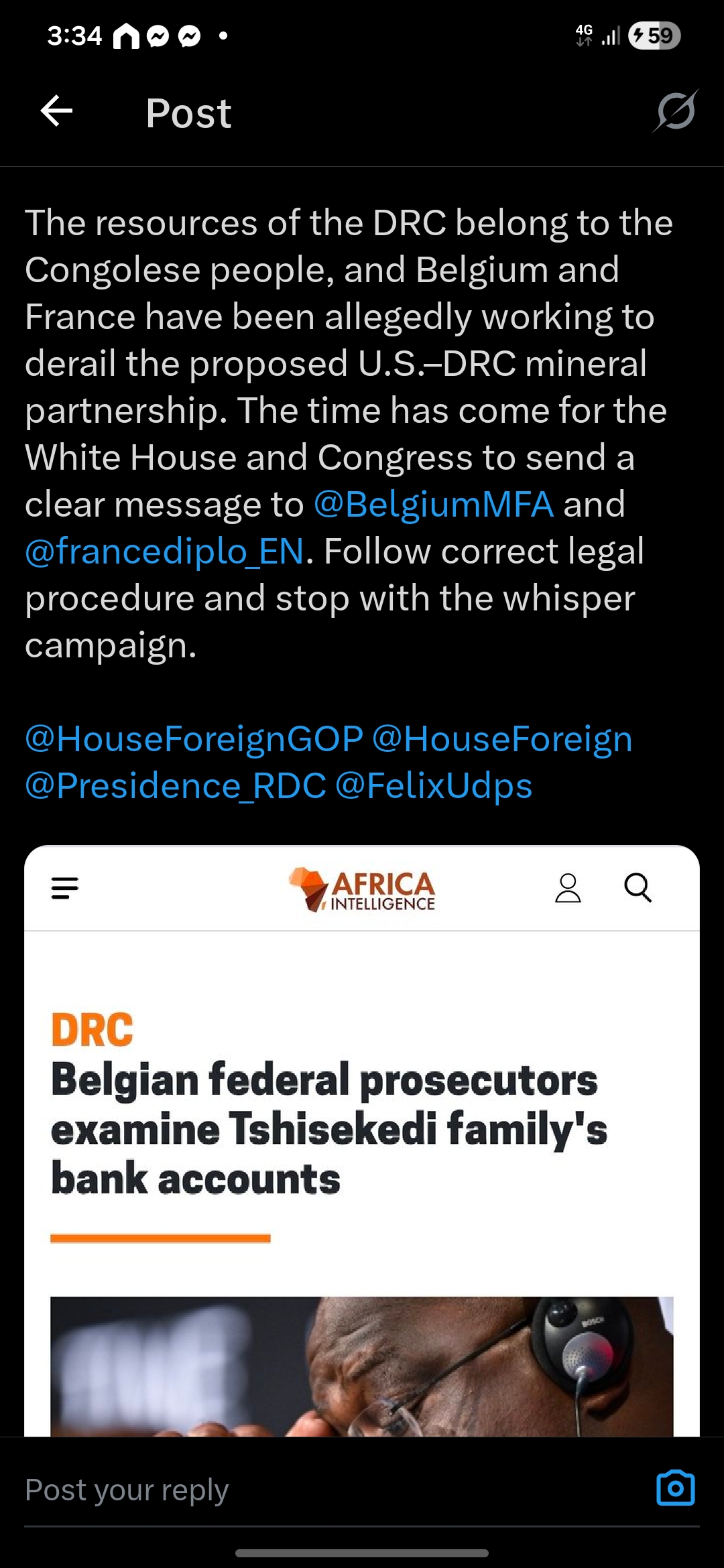
Task: Tap the camera icon in reply bar
Action: (675, 1488)
